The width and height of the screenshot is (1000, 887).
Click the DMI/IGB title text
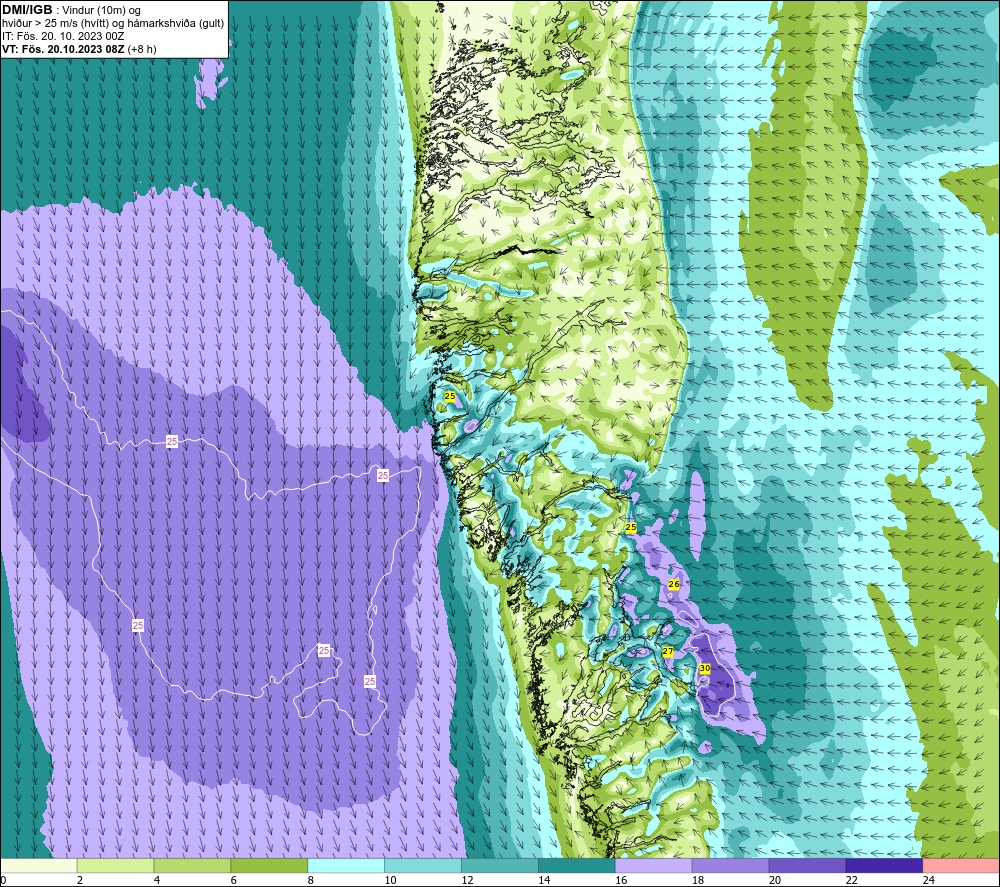coord(27,10)
